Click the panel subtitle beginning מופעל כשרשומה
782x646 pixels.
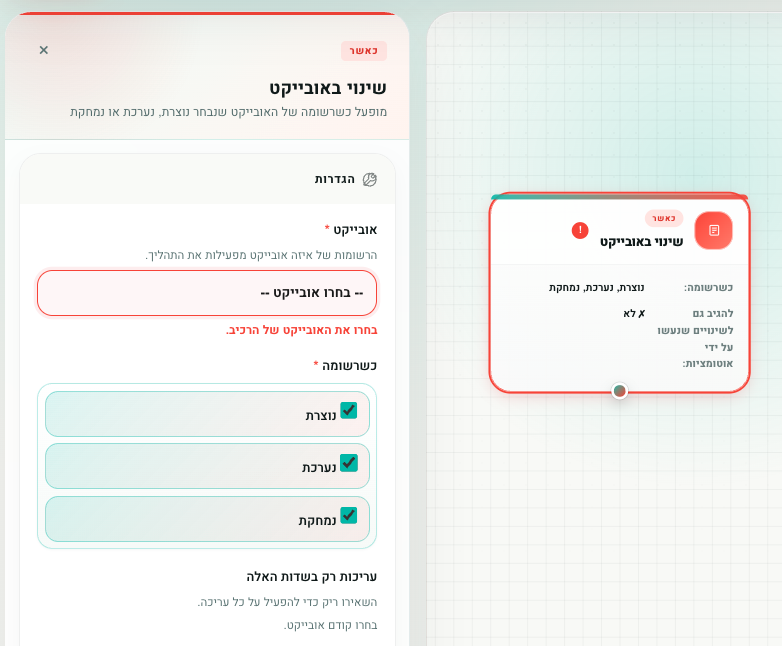click(x=228, y=112)
